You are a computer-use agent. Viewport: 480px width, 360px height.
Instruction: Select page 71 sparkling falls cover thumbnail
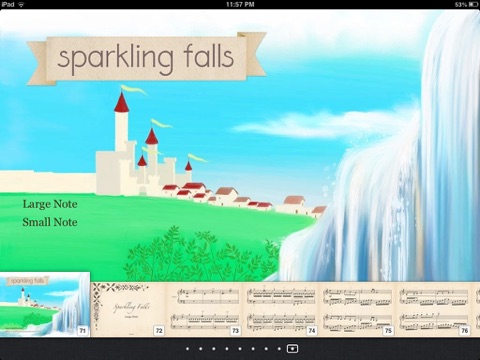45,304
